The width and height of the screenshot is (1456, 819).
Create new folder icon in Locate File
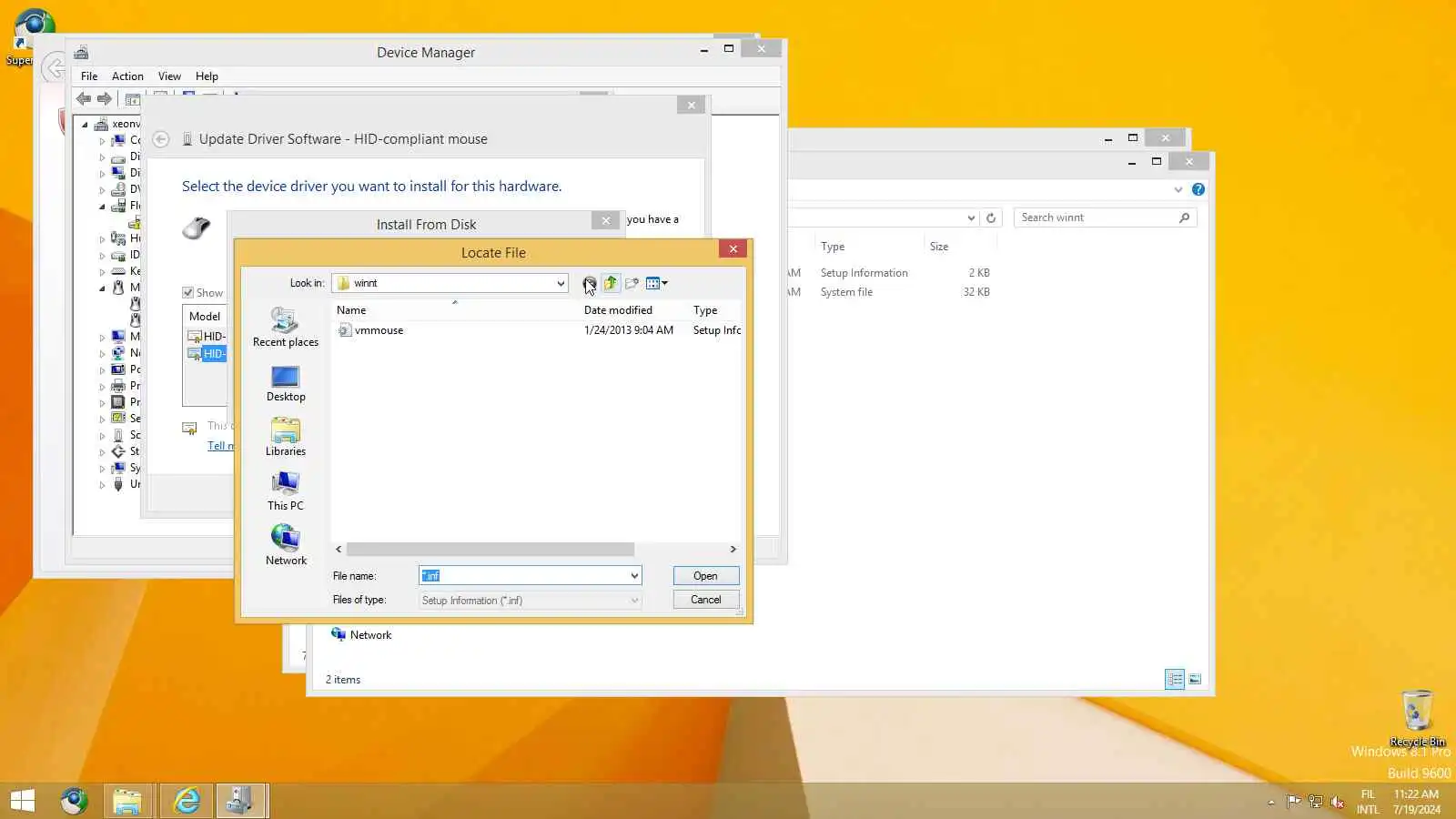point(632,283)
